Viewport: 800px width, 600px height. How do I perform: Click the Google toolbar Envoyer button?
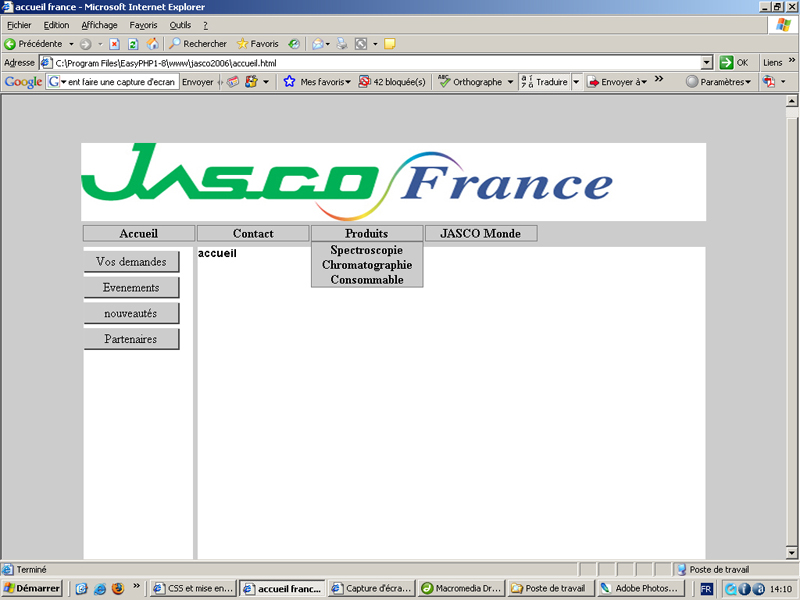pos(198,82)
